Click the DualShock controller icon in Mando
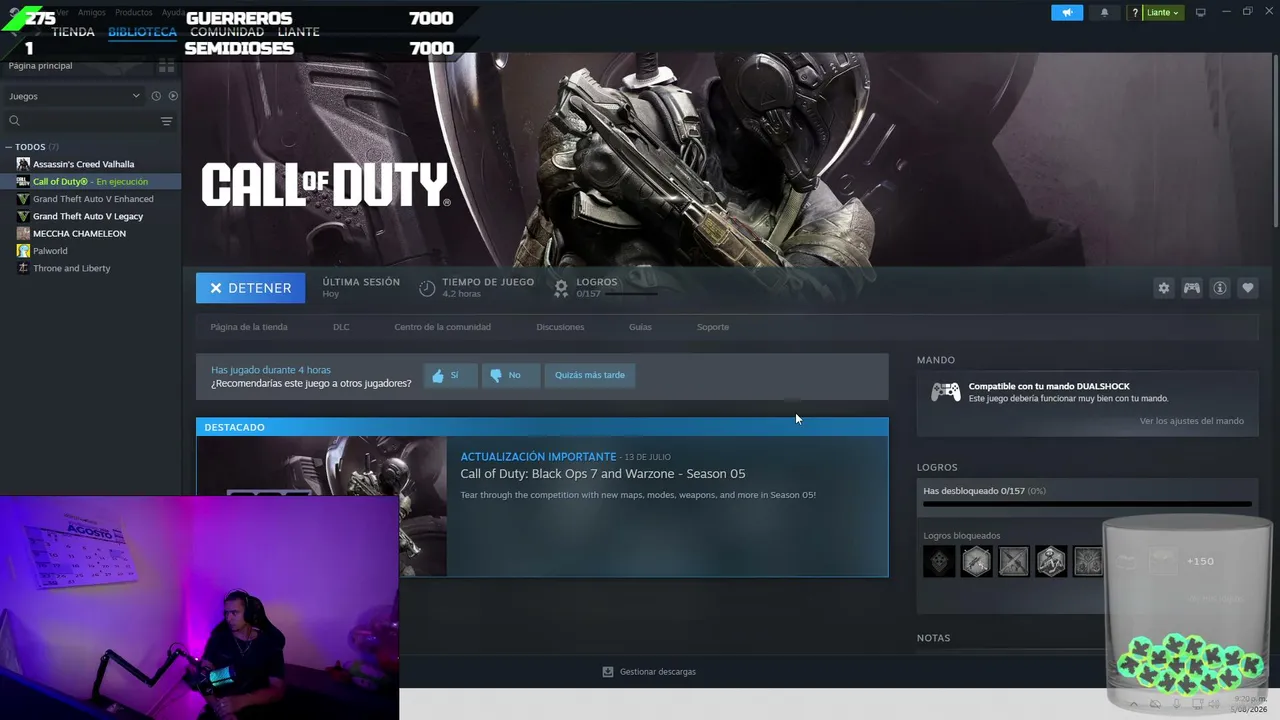This screenshot has height=720, width=1280. pyautogui.click(x=945, y=392)
